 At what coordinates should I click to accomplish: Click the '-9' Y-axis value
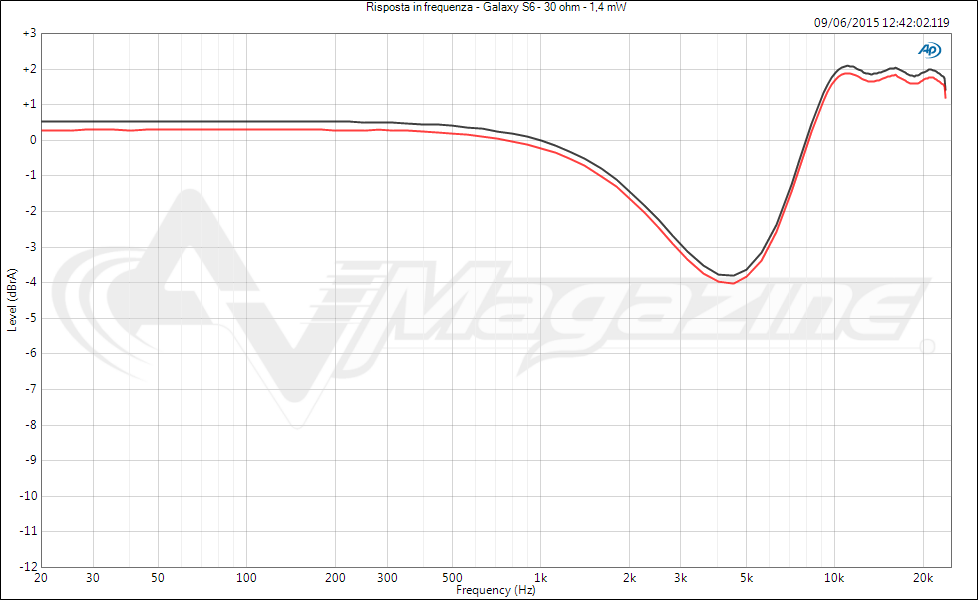pyautogui.click(x=31, y=460)
